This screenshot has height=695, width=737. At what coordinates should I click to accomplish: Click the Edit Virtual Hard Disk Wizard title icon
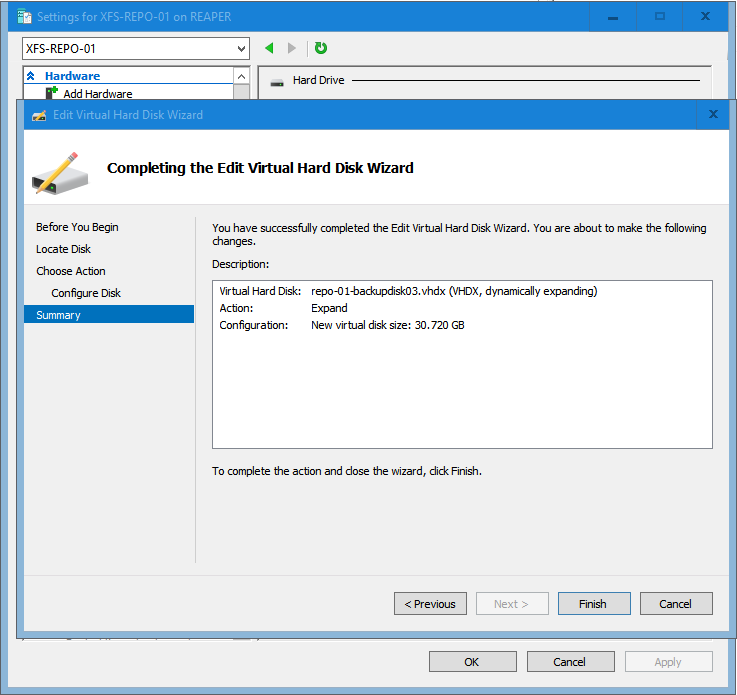pyautogui.click(x=39, y=115)
